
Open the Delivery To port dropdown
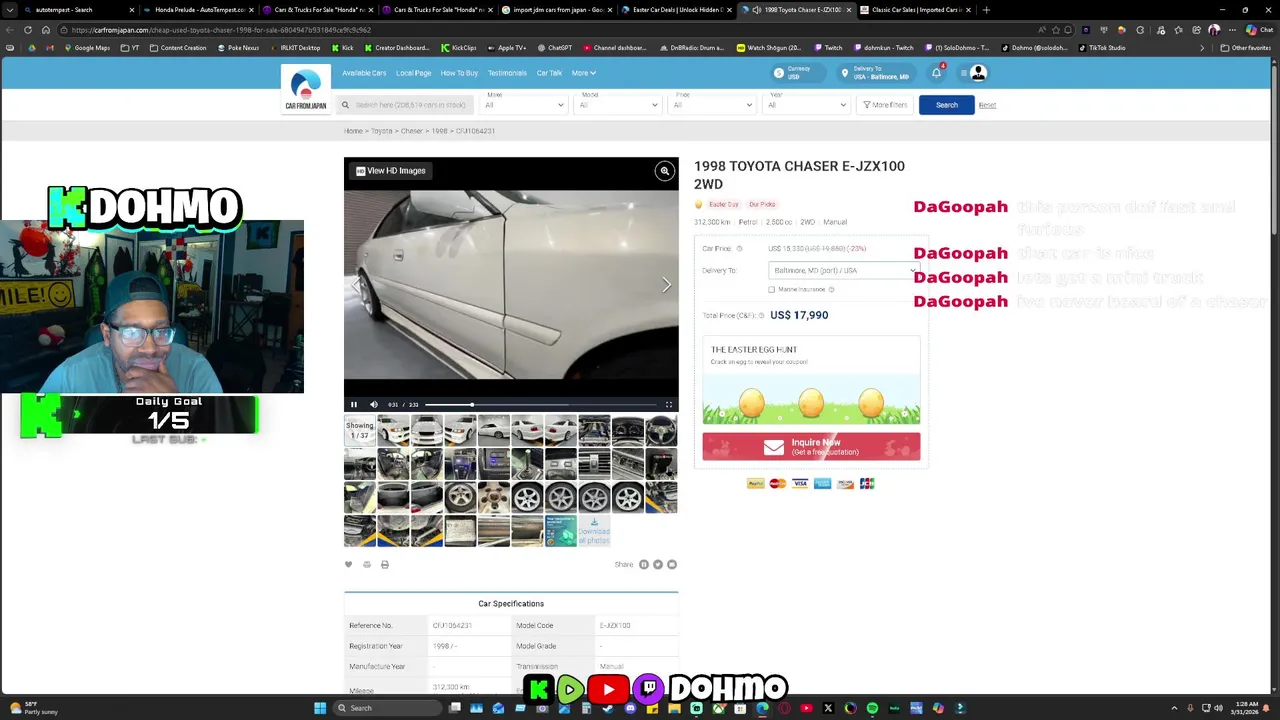843,270
